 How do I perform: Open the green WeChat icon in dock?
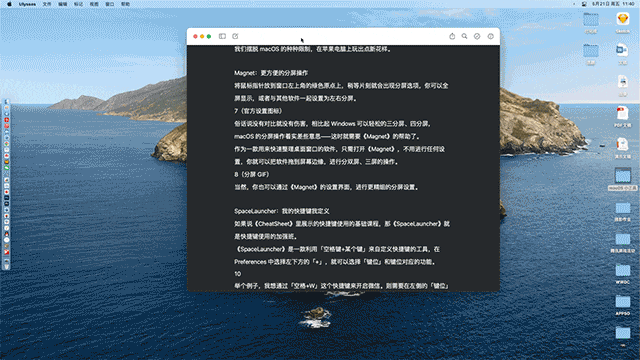pyautogui.click(x=7, y=168)
